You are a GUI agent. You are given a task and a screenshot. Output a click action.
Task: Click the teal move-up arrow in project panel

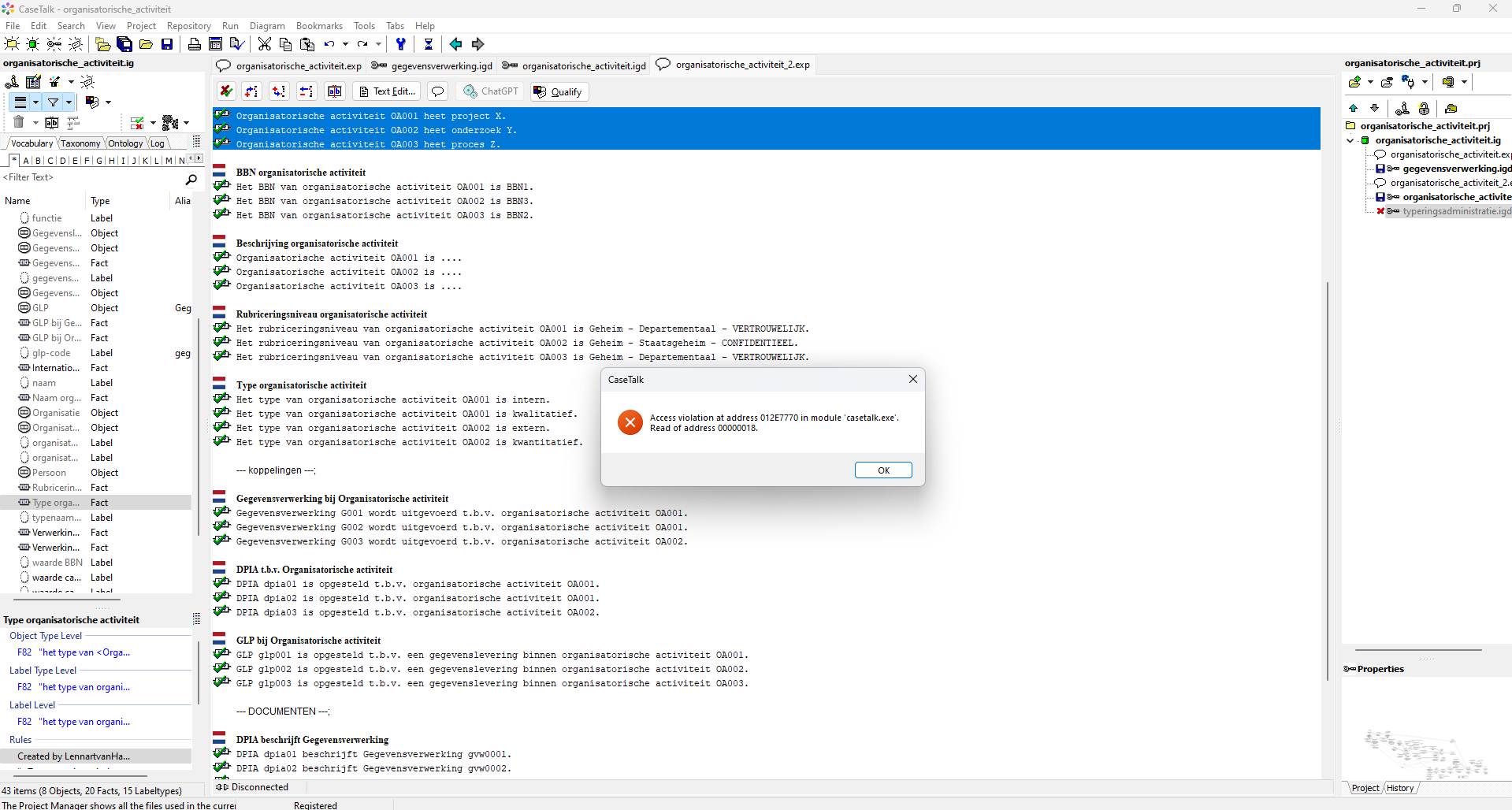point(1354,109)
